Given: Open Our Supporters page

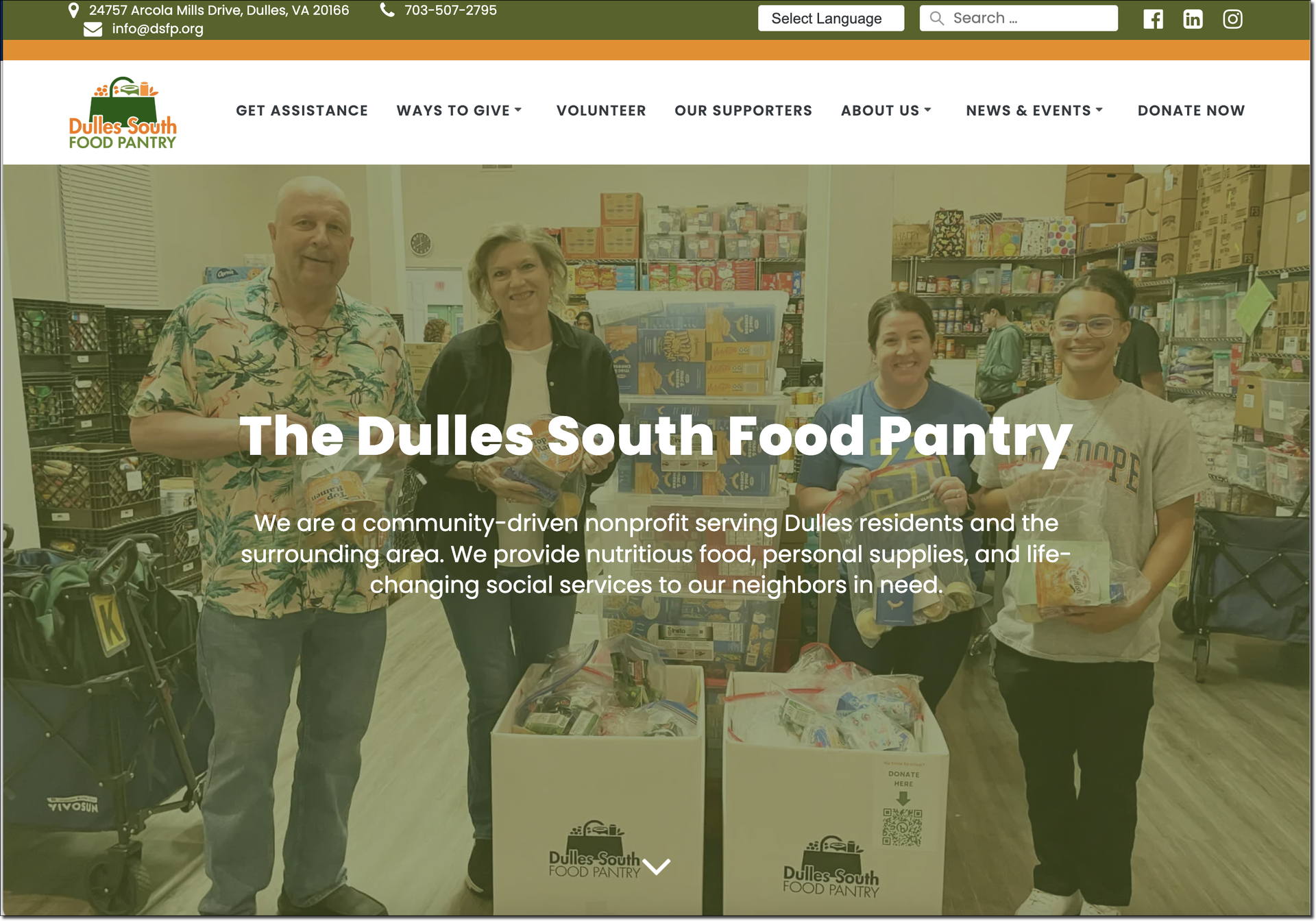Looking at the screenshot, I should click(x=743, y=110).
